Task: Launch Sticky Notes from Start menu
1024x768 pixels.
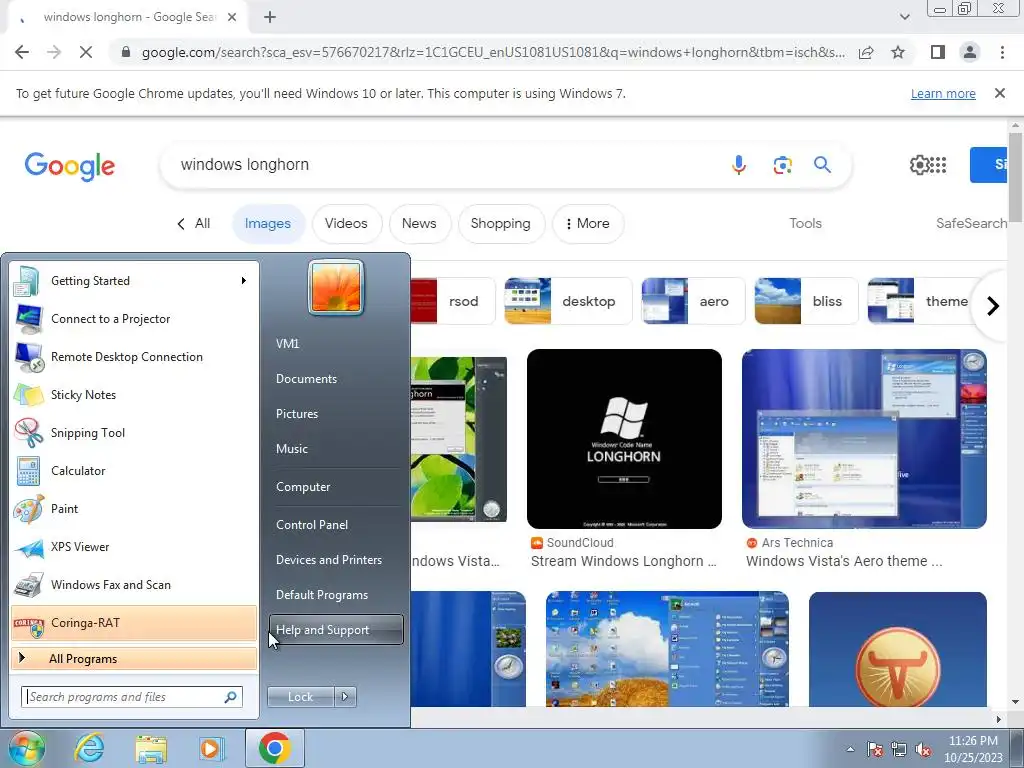Action: point(134,394)
